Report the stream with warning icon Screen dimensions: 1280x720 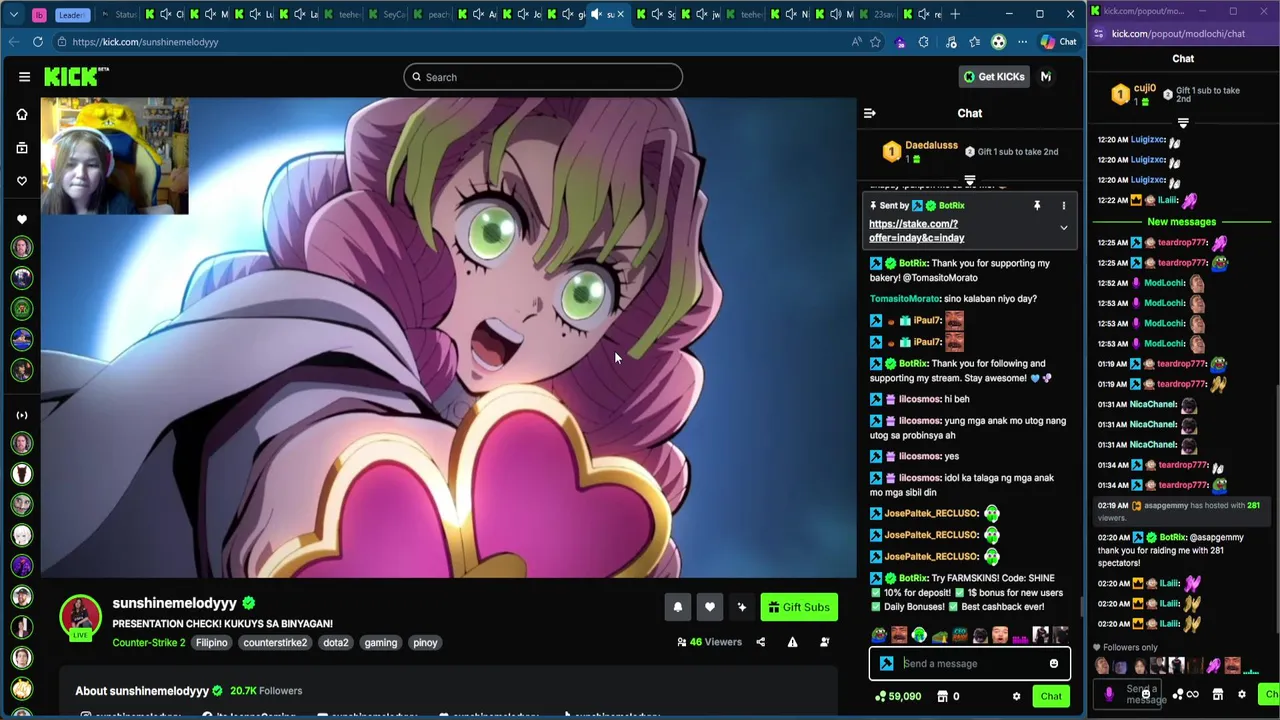pyautogui.click(x=792, y=642)
